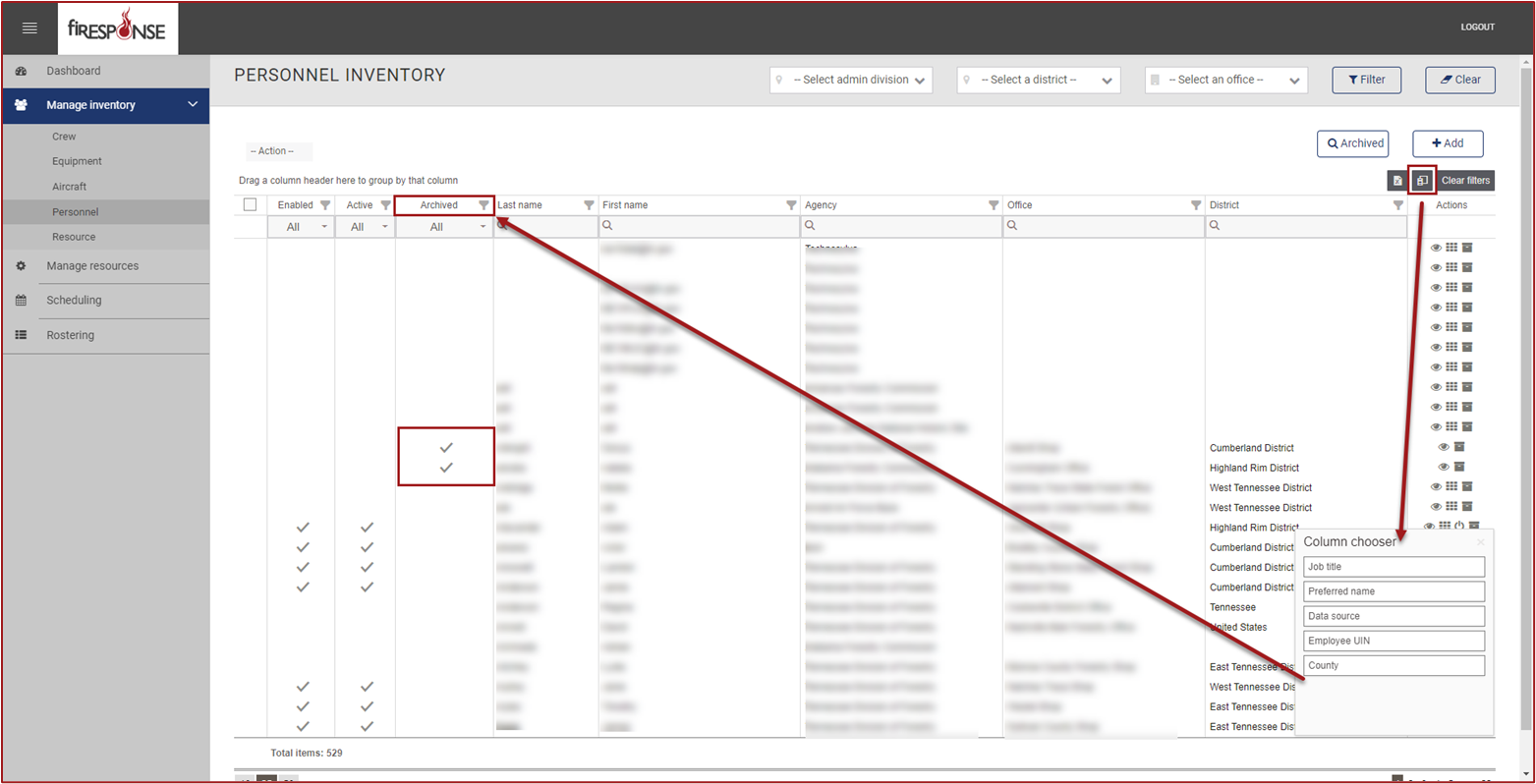Image resolution: width=1536 pixels, height=784 pixels.
Task: Click the Export to Excel icon
Action: [x=1397, y=181]
